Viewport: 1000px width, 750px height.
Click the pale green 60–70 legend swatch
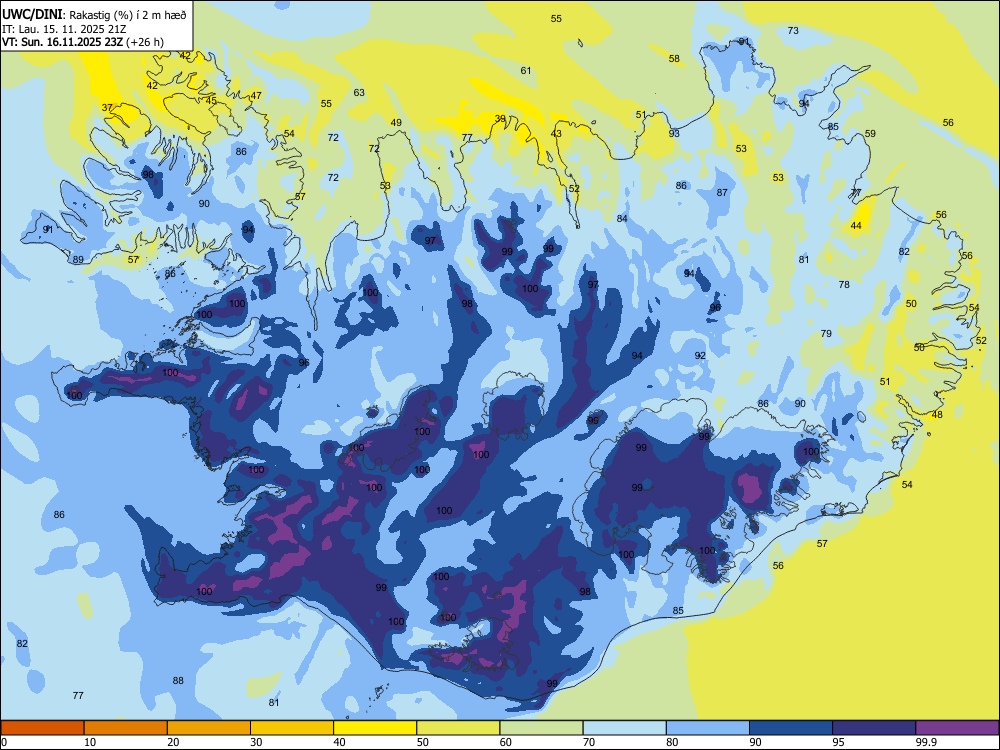541,728
